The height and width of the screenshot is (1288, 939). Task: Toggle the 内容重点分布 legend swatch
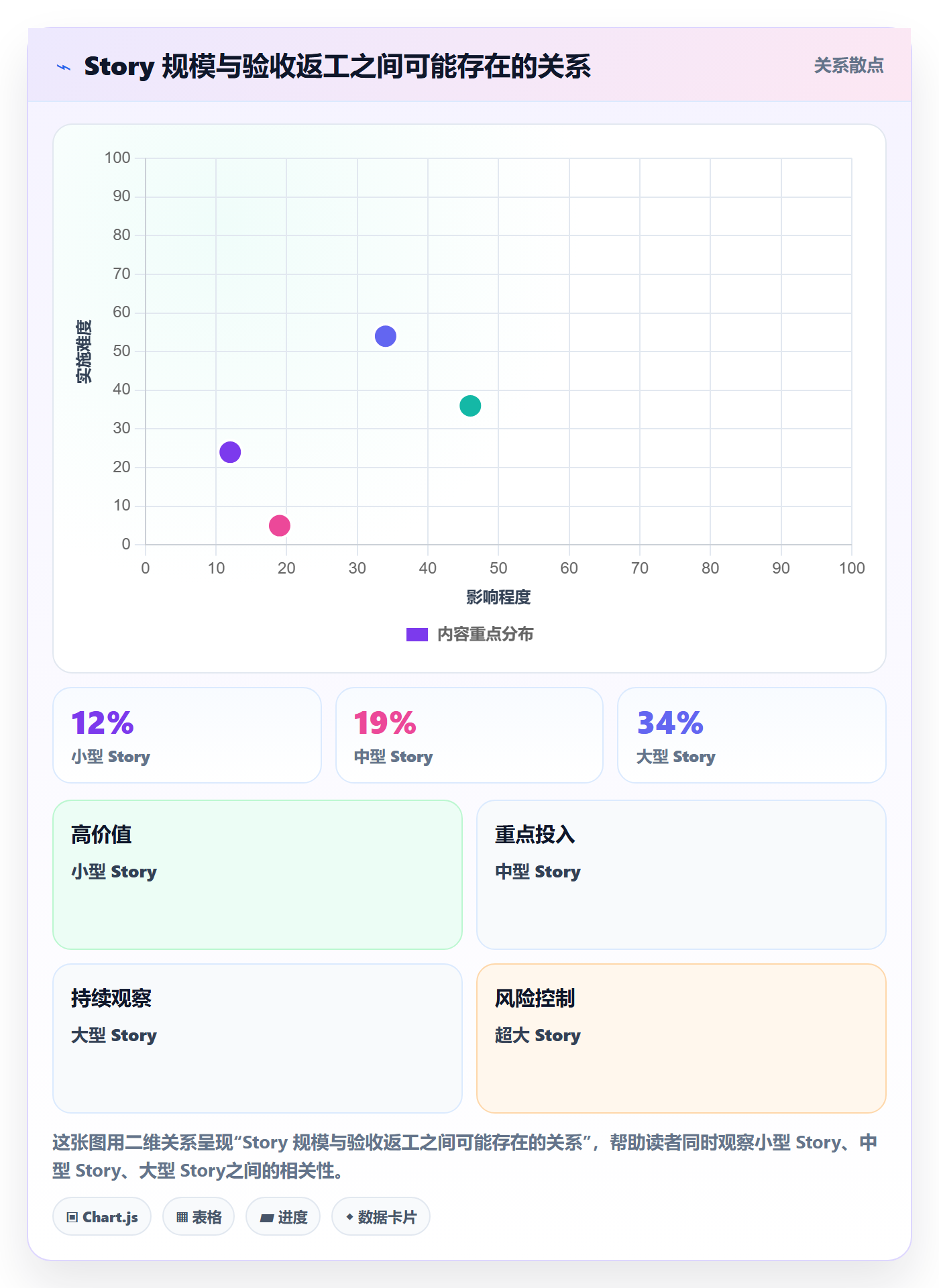point(417,635)
